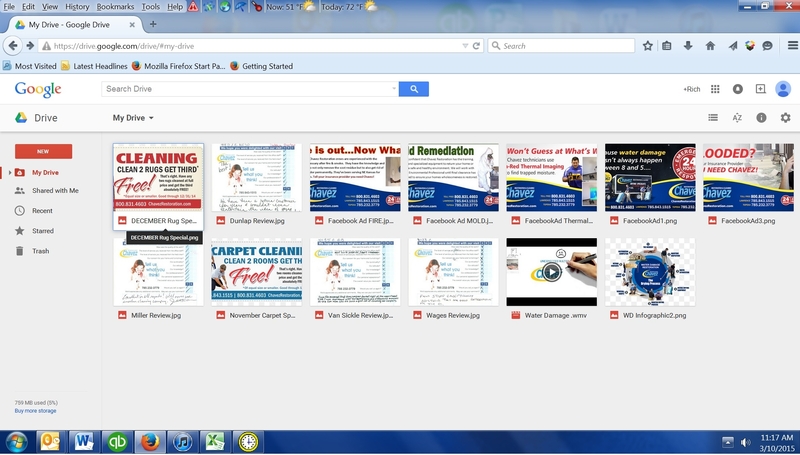
Task: Open the File menu
Action: (x=9, y=7)
